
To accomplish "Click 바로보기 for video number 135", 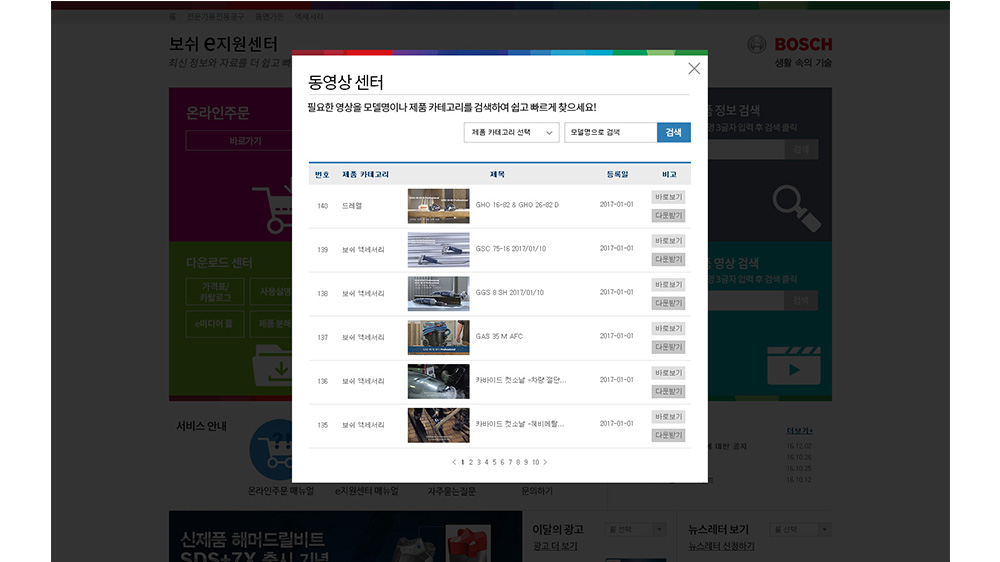I will click(668, 417).
